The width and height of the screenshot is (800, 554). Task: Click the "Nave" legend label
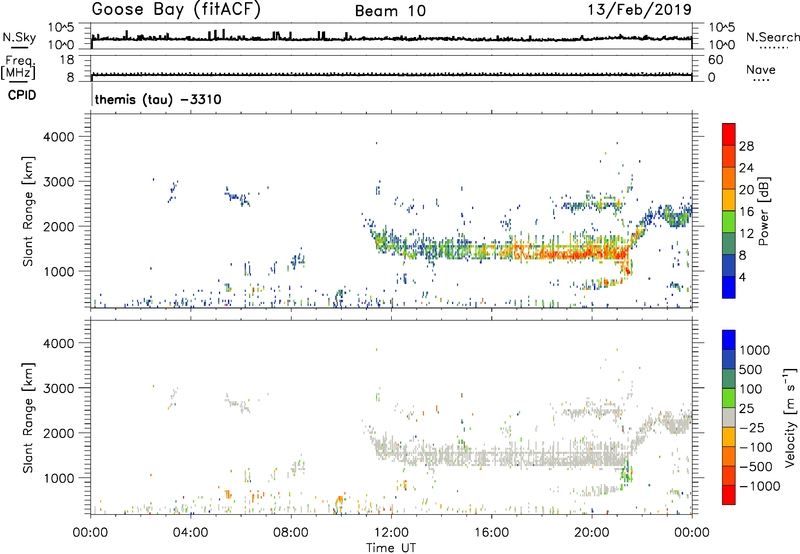coord(761,70)
